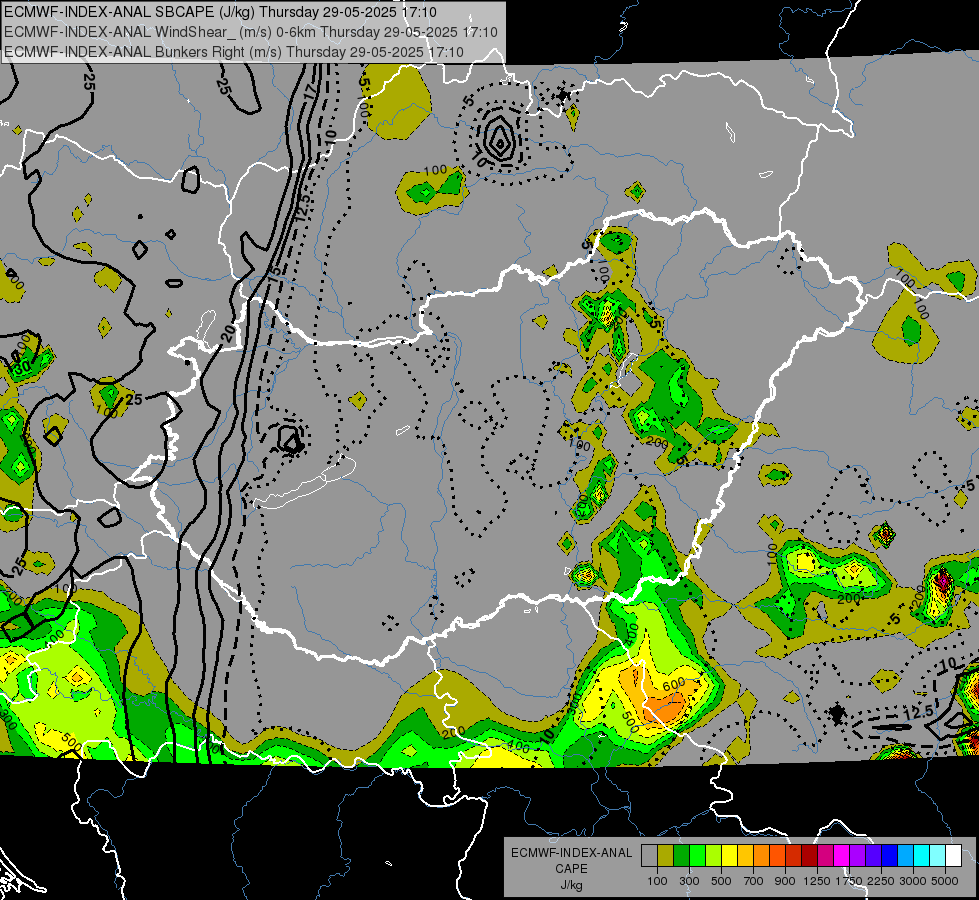Select the amber legend swatch left of 700
This screenshot has width=979, height=900.
pyautogui.click(x=745, y=855)
